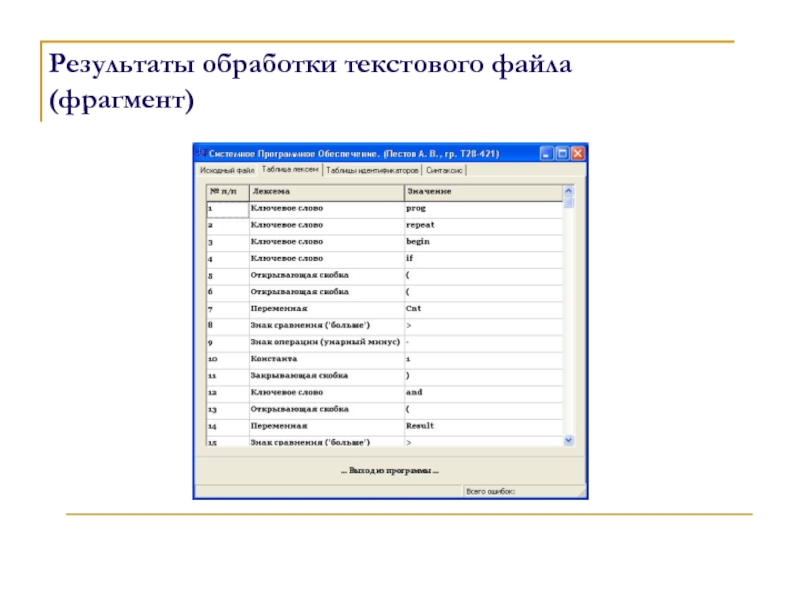
Task: Close the application window
Action: (577, 154)
